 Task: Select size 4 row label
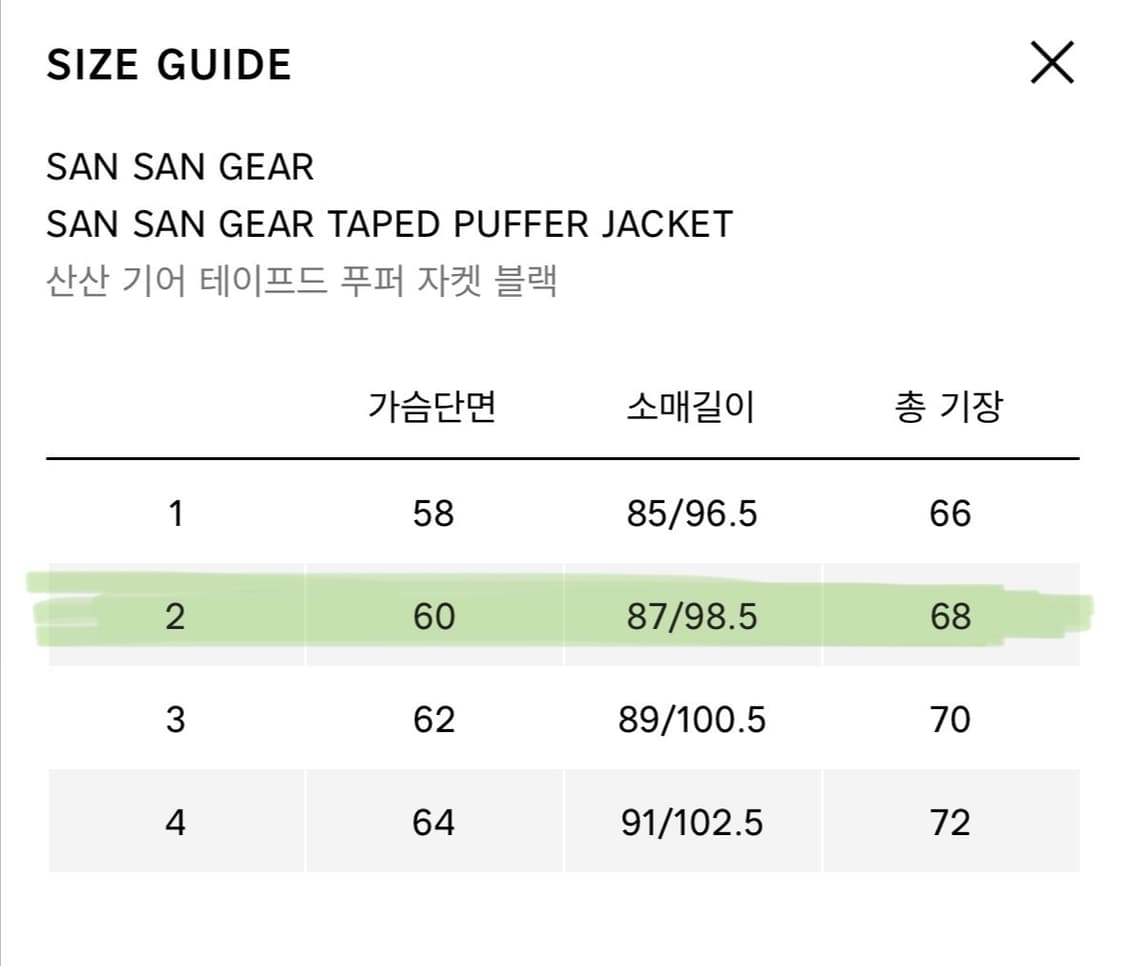tap(176, 822)
